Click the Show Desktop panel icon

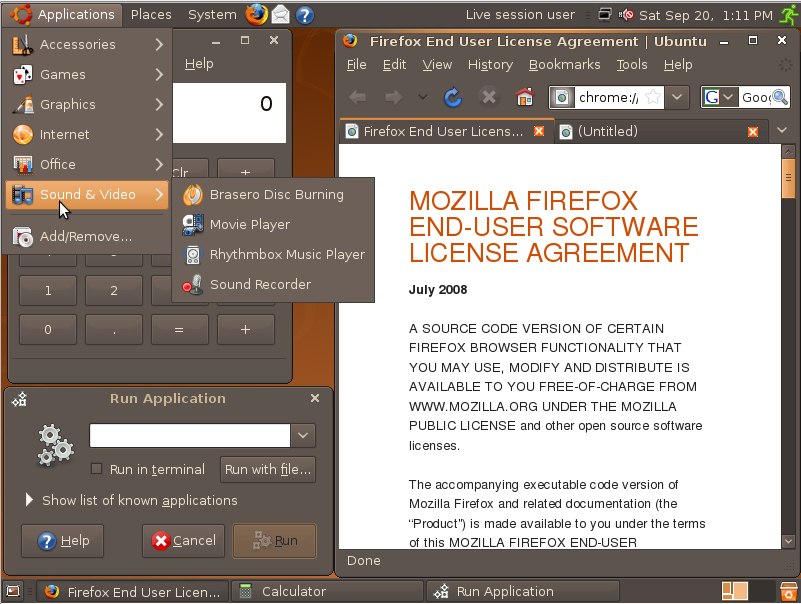click(x=13, y=592)
